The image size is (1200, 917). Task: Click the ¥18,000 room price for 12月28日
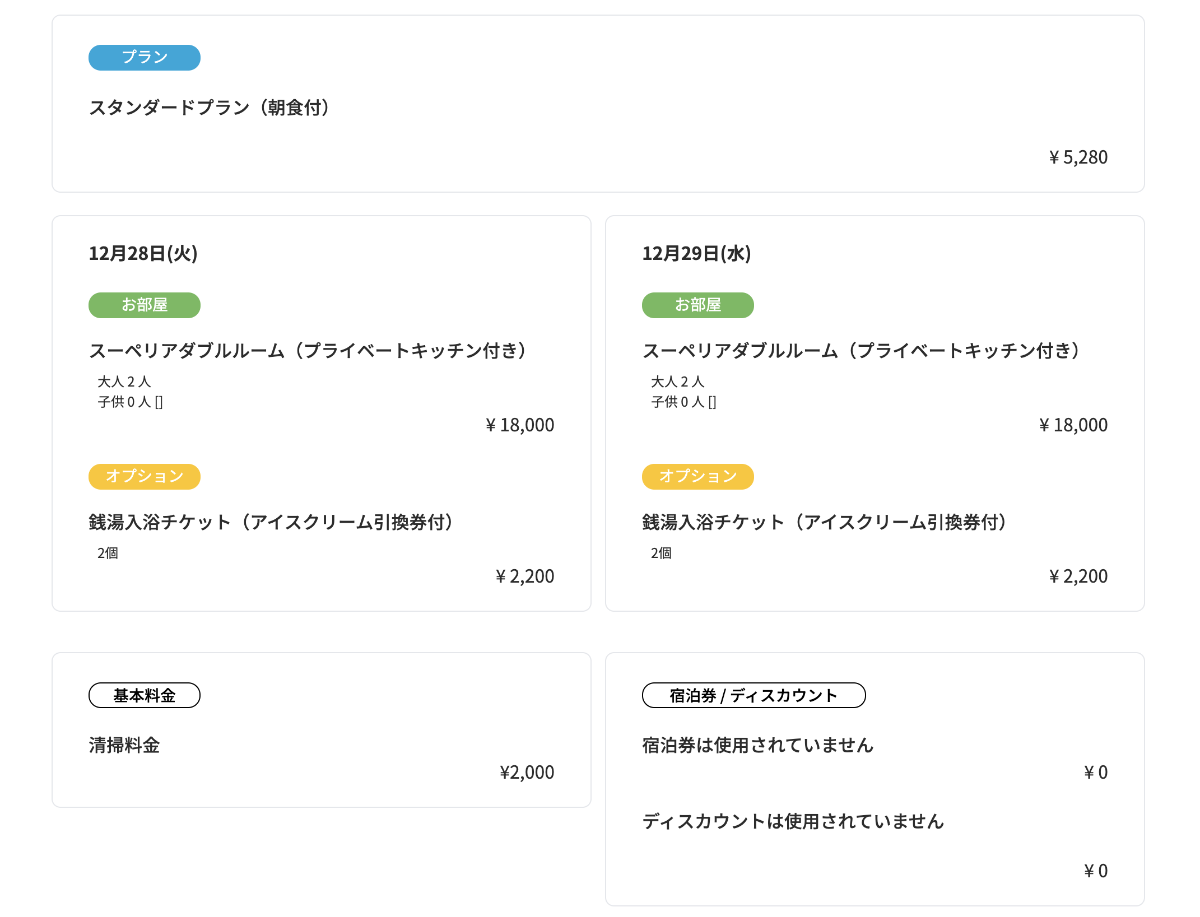coord(520,425)
